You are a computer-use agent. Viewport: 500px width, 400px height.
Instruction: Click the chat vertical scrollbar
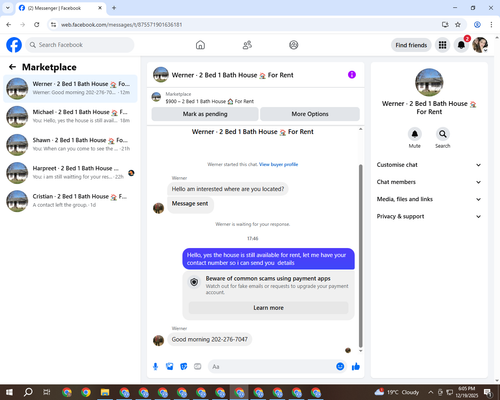pos(360,256)
